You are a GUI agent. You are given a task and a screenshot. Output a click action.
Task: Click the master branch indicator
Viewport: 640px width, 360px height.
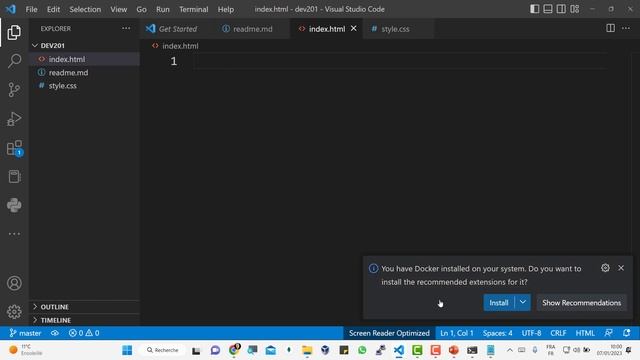click(x=25, y=333)
